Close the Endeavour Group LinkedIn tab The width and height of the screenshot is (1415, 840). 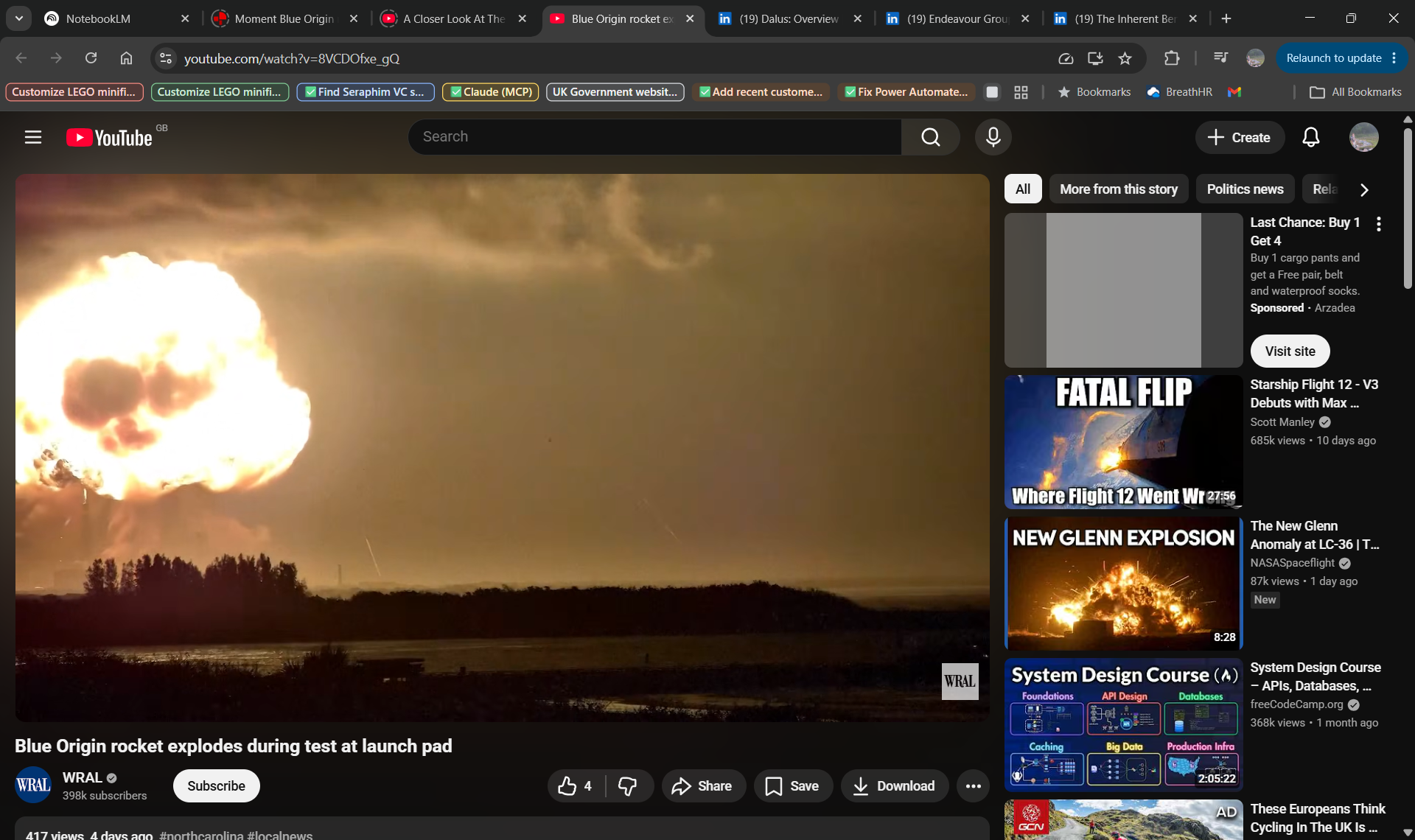(1025, 18)
